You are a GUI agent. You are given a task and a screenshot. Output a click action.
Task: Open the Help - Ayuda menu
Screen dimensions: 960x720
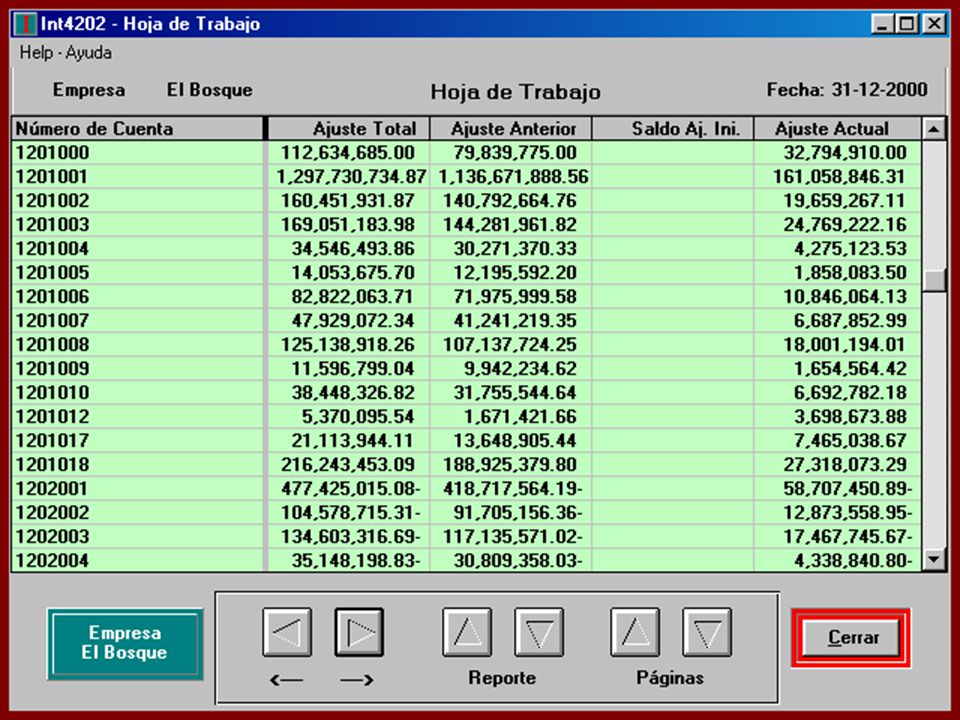66,53
